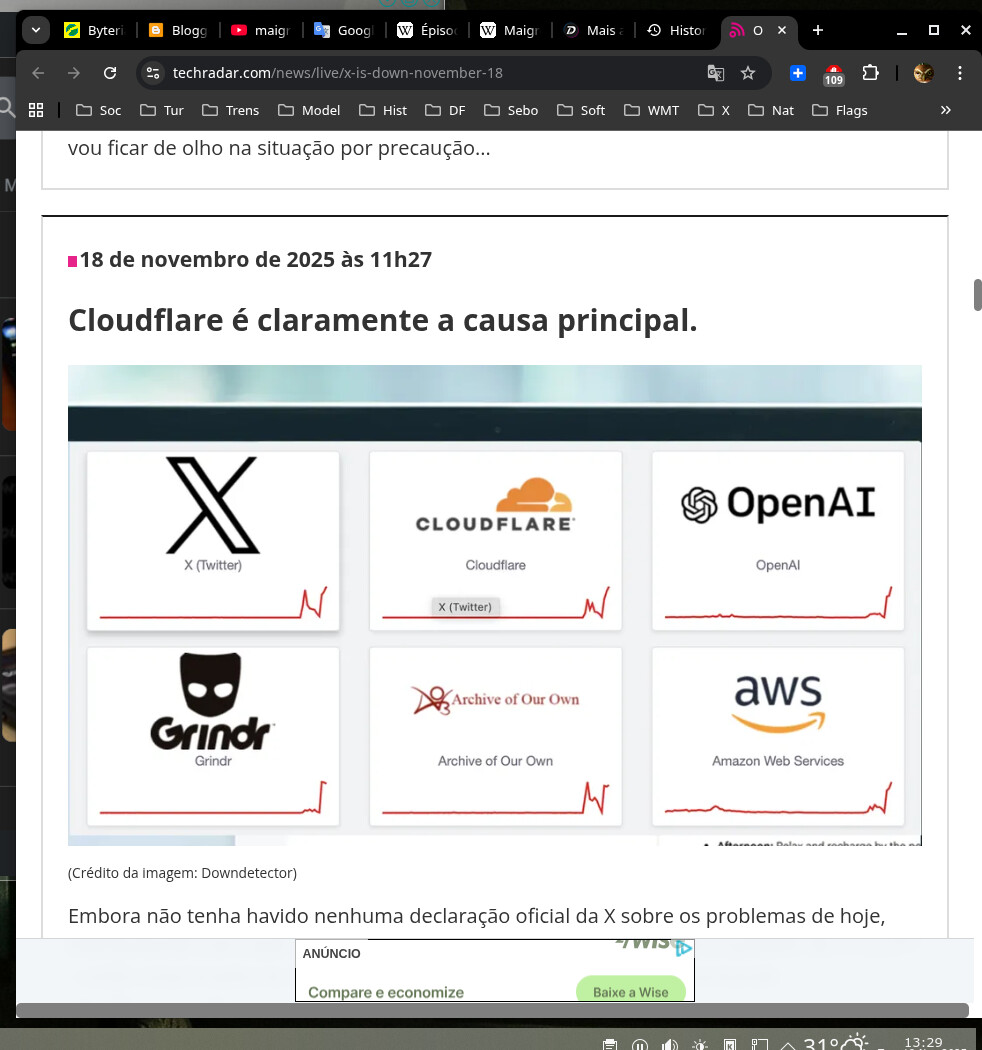Switch to the Wikipedia Épiso tab
Screen dimensions: 982x1050
427,30
